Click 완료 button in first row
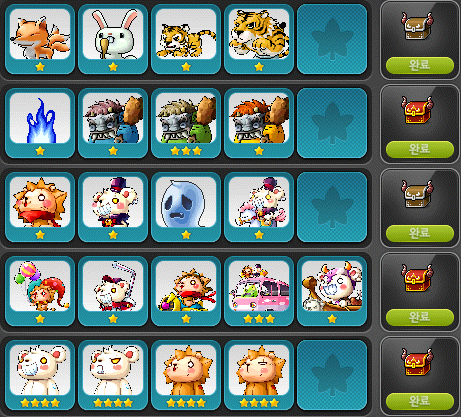This screenshot has height=417, width=461. coord(420,65)
